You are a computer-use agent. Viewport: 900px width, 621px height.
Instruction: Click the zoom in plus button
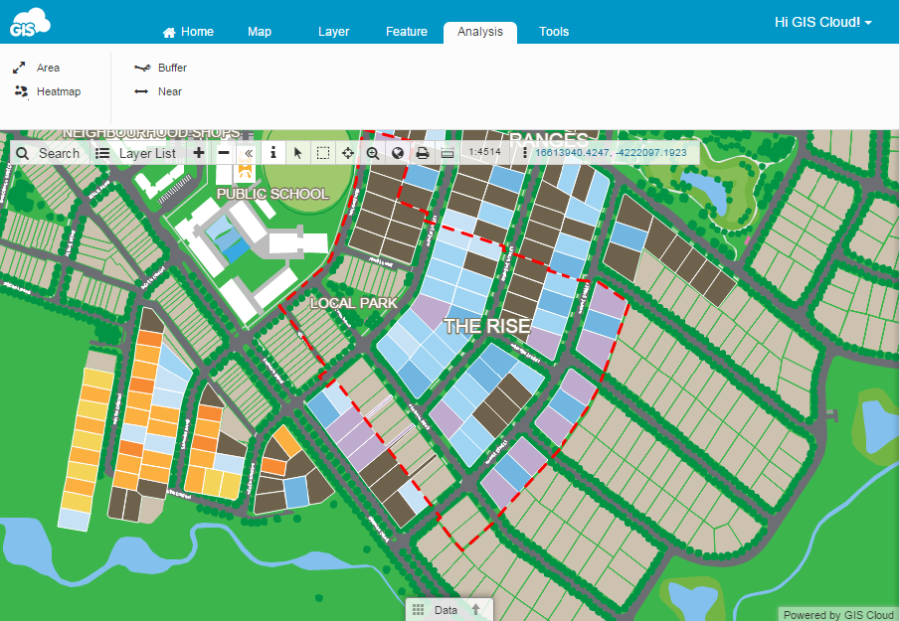tap(199, 153)
